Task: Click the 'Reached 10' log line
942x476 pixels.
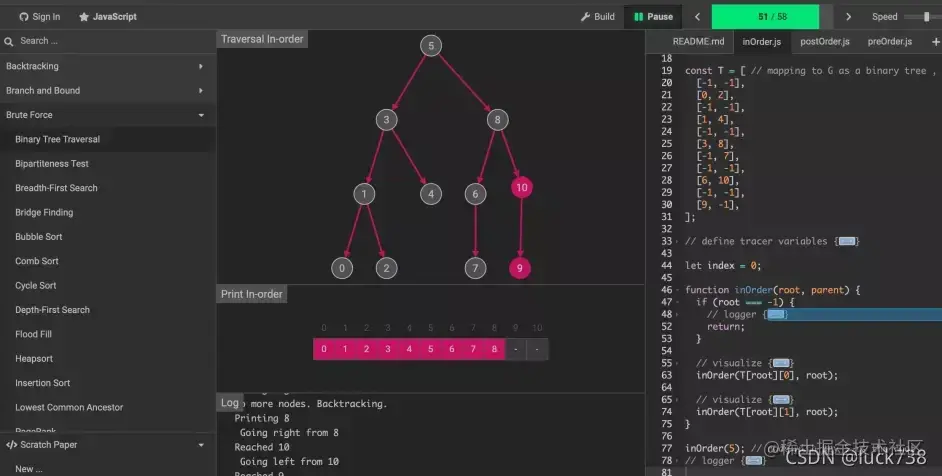Action: pyautogui.click(x=262, y=447)
